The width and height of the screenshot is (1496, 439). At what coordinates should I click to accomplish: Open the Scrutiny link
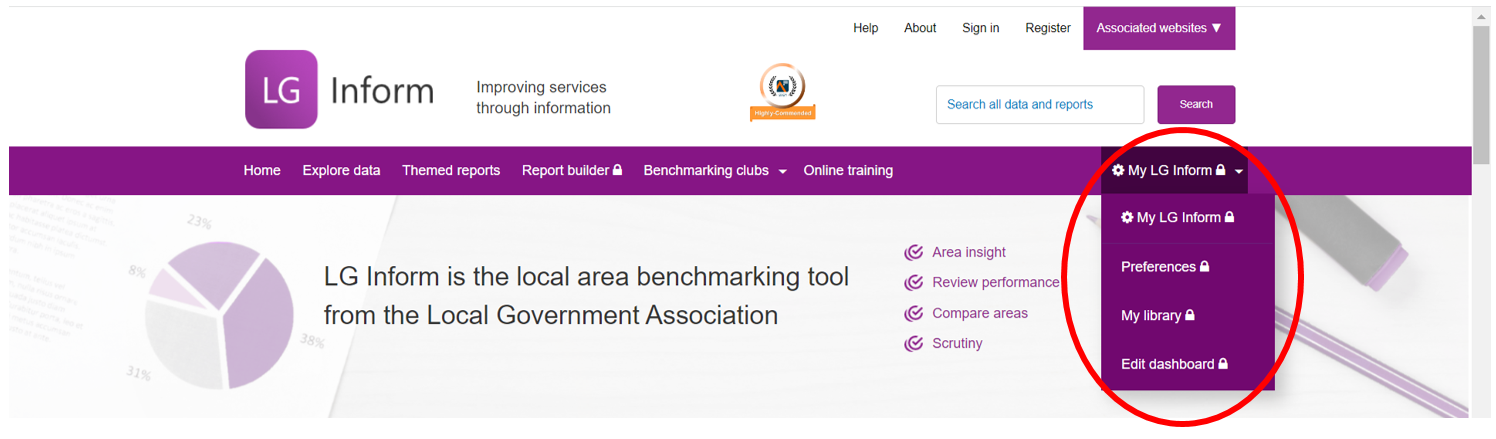[x=957, y=344]
